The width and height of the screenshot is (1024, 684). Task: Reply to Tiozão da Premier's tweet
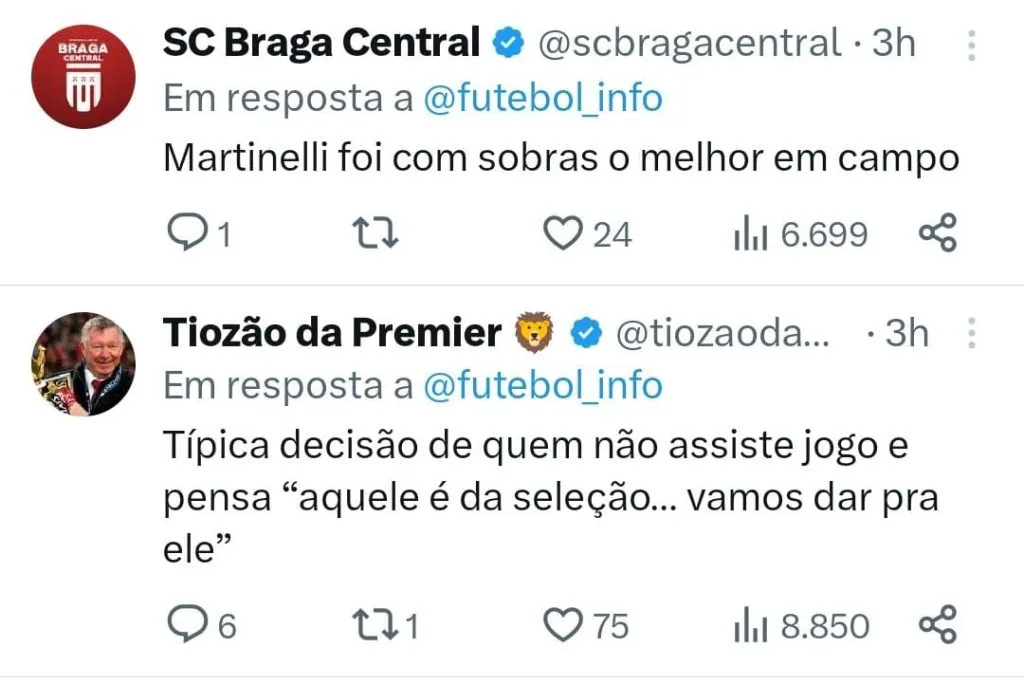pyautogui.click(x=185, y=626)
